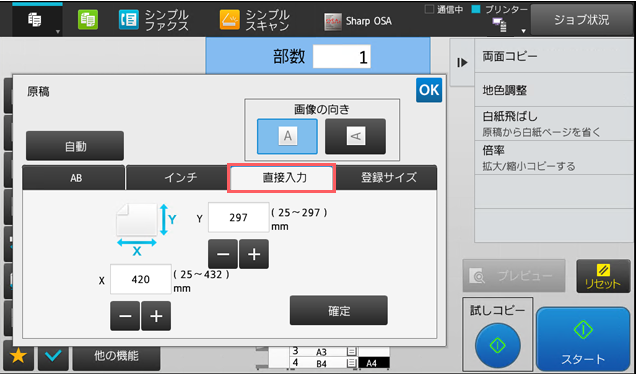Tap the black A4 paper indicator
The height and width of the screenshot is (374, 636).
pyautogui.click(x=374, y=363)
